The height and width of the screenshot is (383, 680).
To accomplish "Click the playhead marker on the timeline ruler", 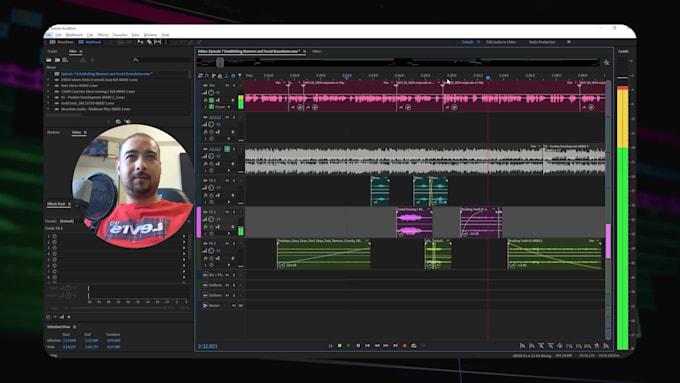I will coord(488,78).
